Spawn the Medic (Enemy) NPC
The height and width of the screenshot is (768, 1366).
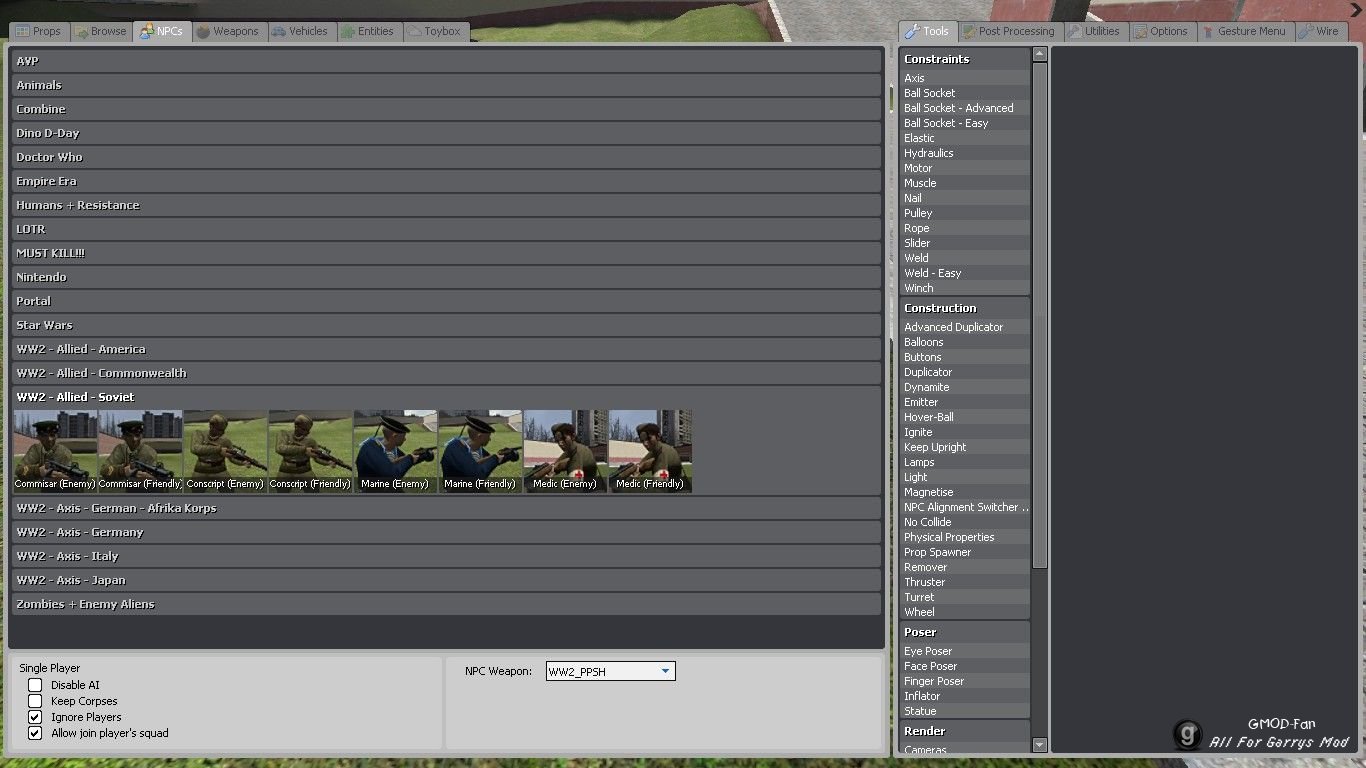(x=565, y=451)
